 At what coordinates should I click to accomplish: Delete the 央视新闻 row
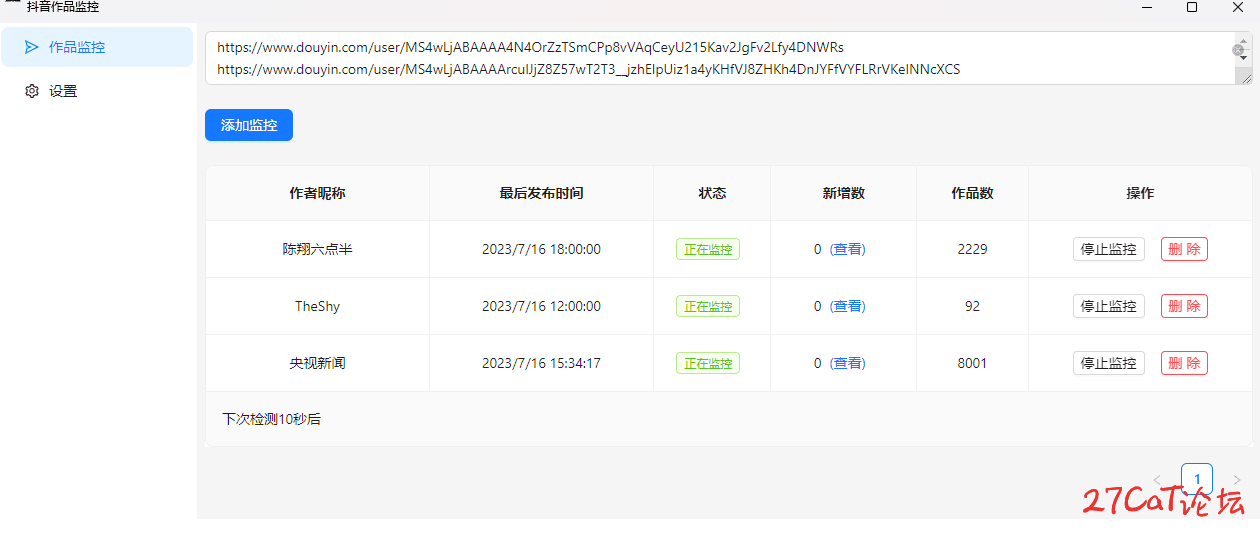click(x=1184, y=363)
